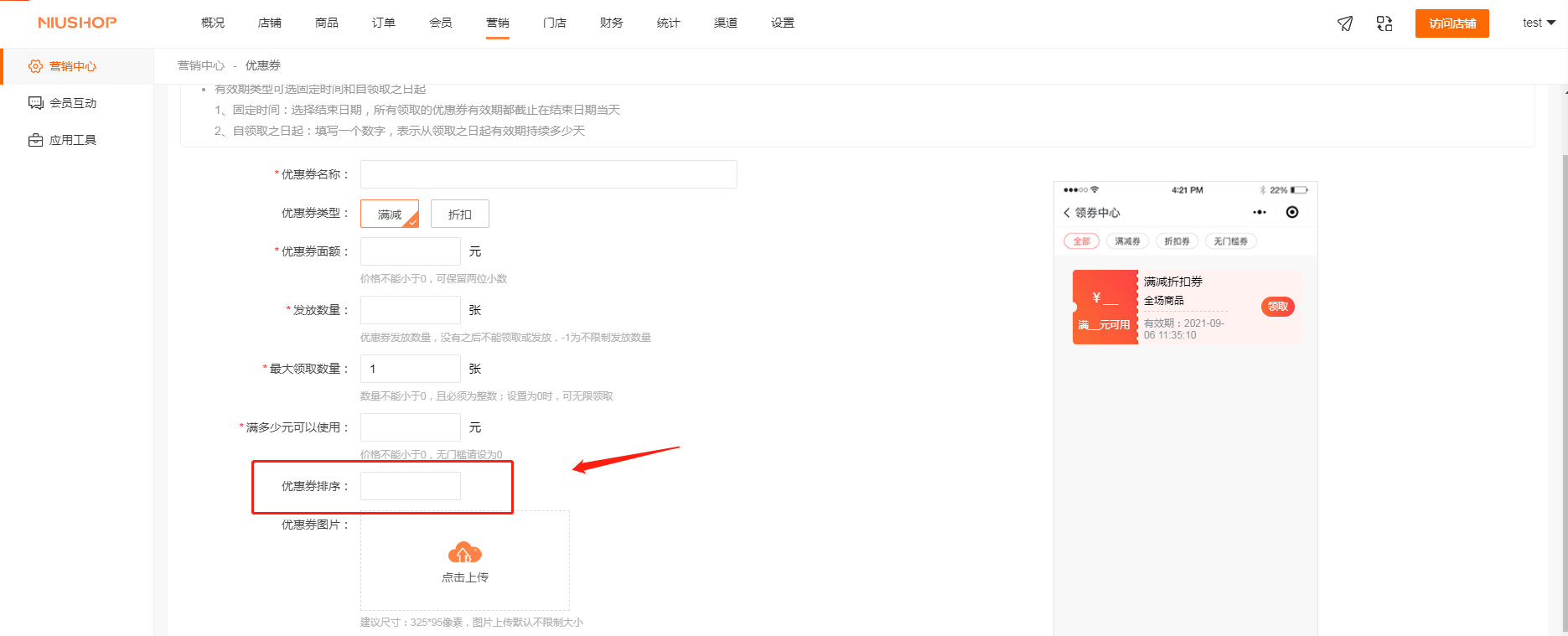1568x636 pixels.
Task: Click the 最大领取数量 input field
Action: pos(411,369)
